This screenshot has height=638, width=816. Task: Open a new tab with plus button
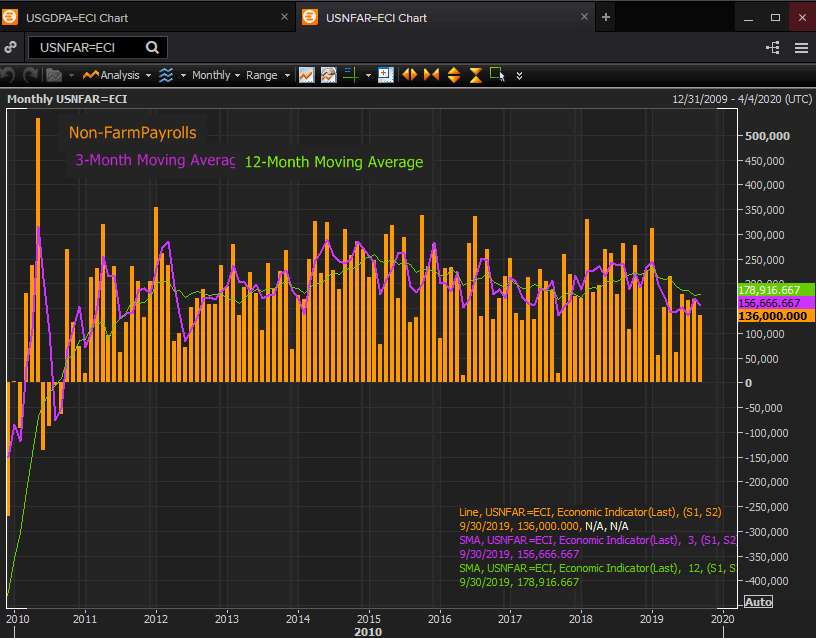[606, 17]
